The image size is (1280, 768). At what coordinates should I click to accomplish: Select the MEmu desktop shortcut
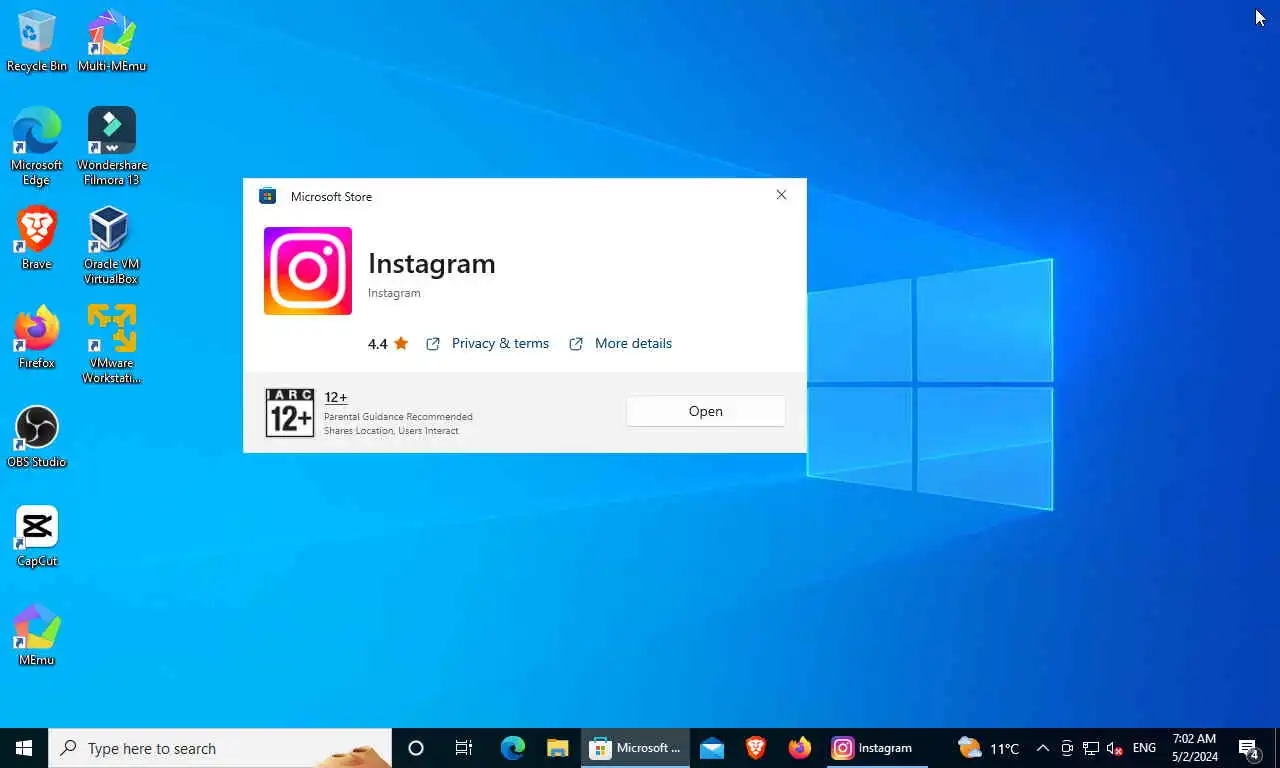click(x=37, y=635)
